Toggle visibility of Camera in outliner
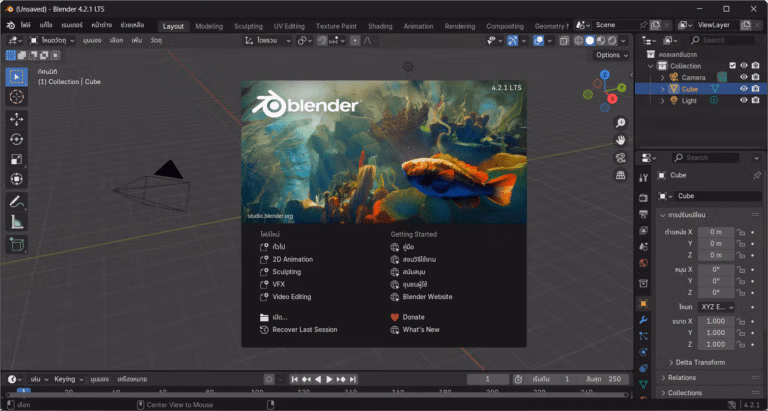 [x=744, y=77]
